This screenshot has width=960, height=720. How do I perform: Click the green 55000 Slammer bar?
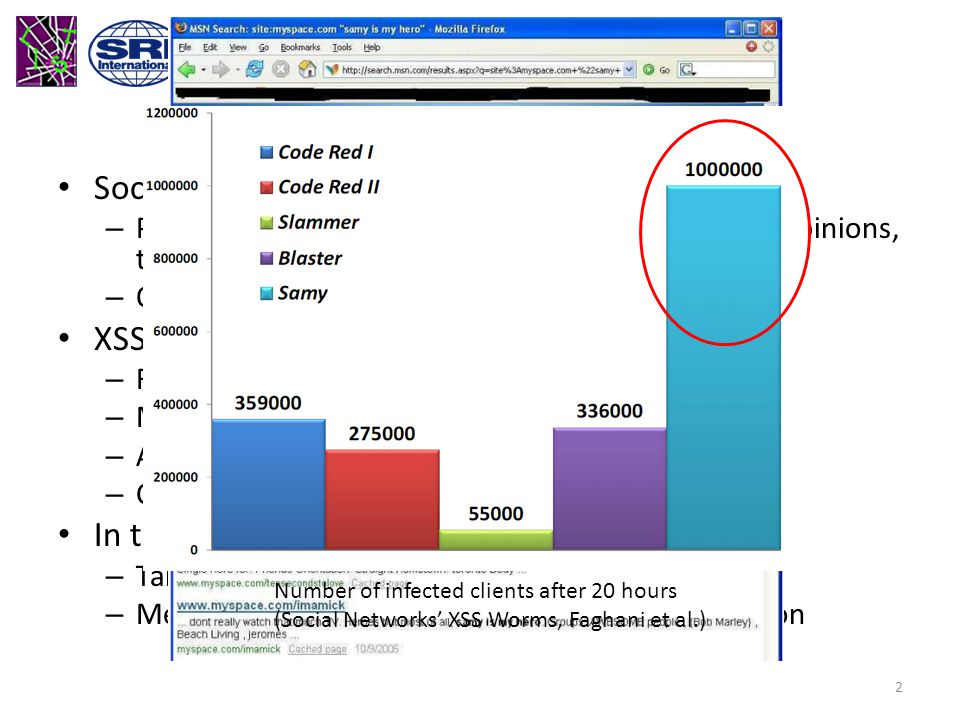pos(496,539)
